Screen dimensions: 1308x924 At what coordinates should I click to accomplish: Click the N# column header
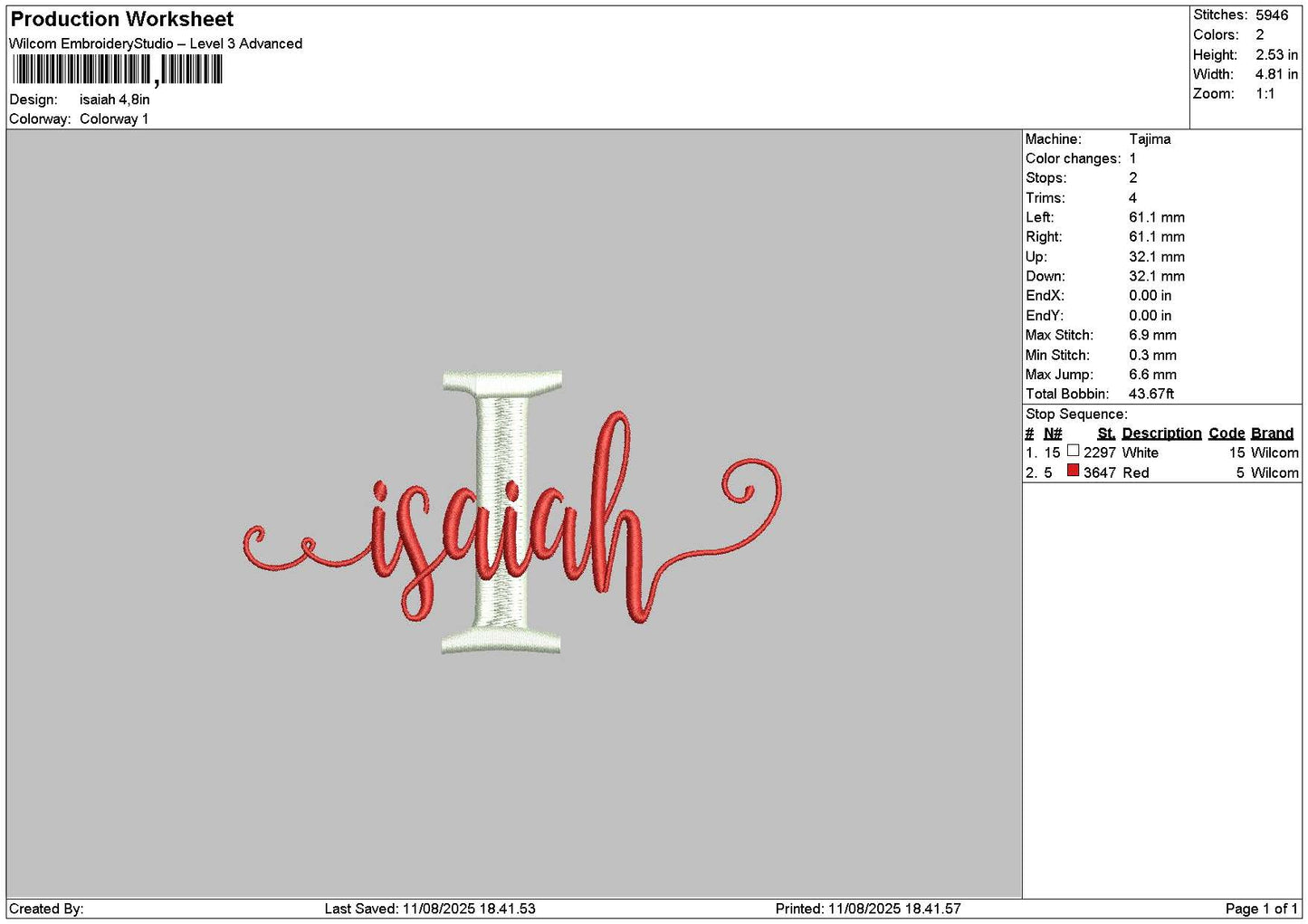1053,433
